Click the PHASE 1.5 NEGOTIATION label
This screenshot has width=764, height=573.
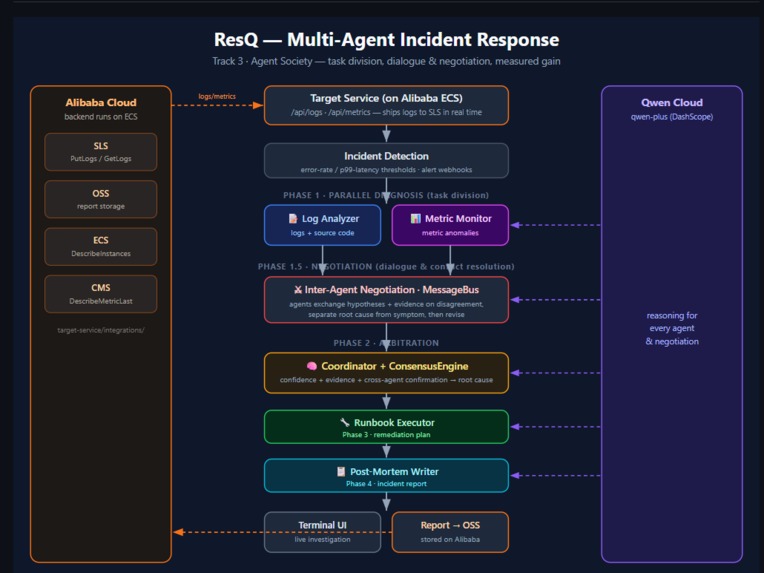[x=386, y=267]
